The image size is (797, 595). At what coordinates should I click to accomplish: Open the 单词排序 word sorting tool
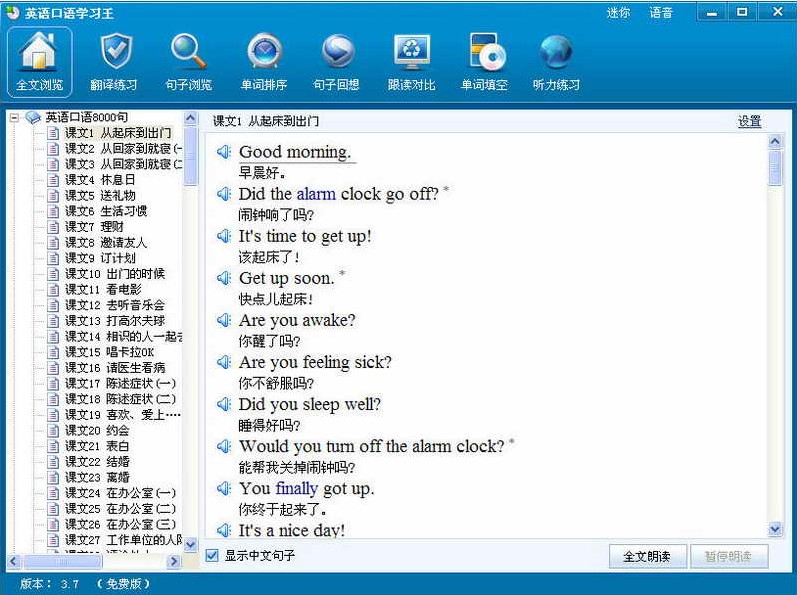pos(264,61)
